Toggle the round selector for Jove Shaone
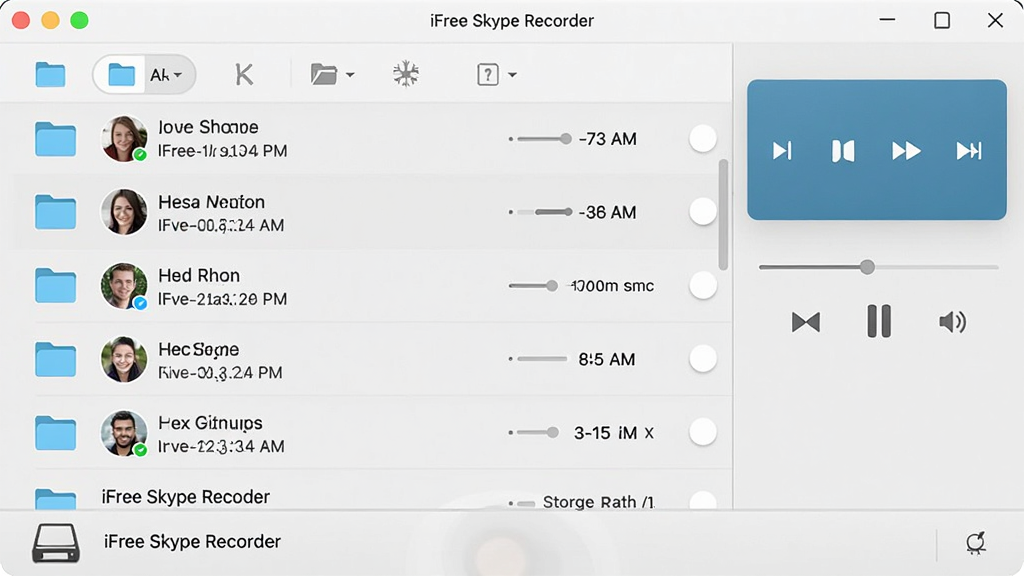 coord(703,138)
